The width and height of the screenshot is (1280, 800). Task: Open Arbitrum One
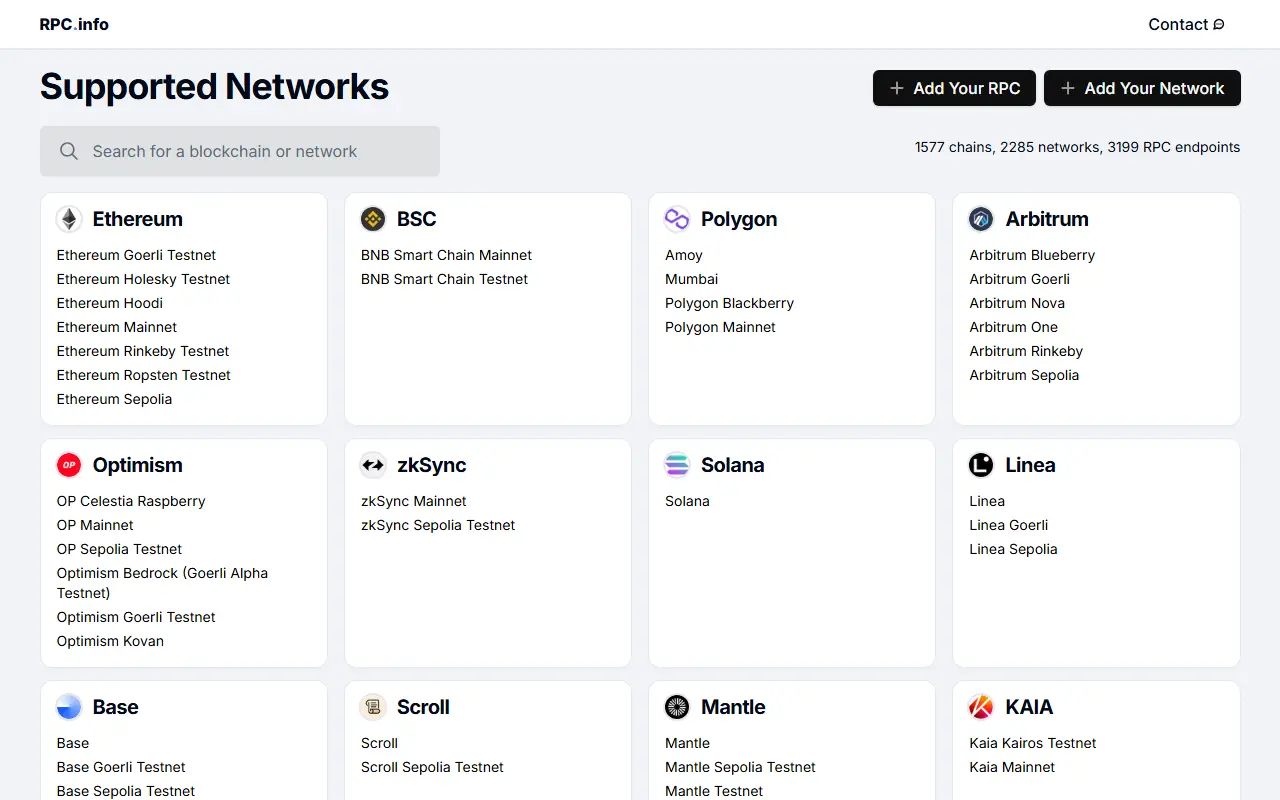[1013, 327]
